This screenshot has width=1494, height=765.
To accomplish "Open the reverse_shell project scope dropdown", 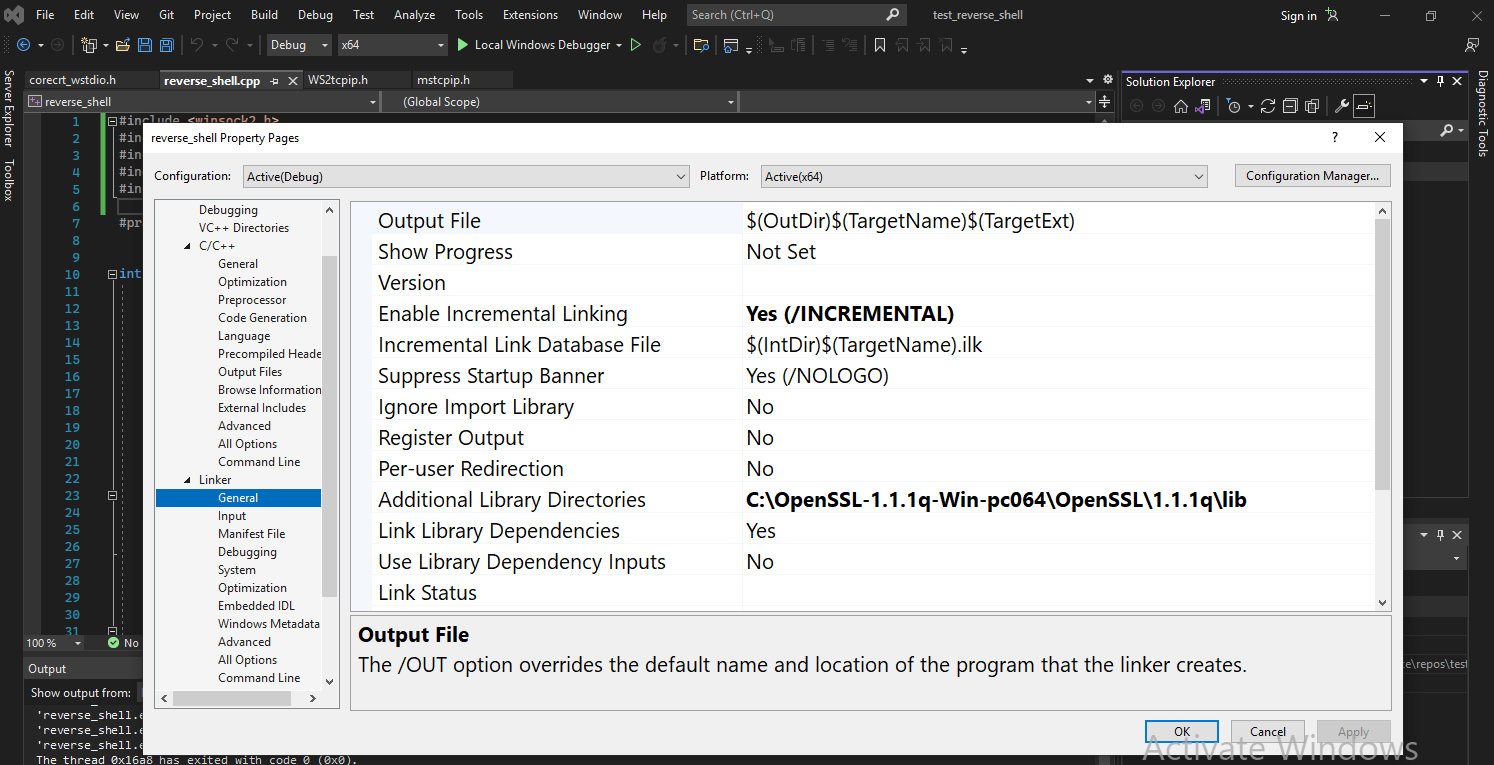I will [203, 102].
